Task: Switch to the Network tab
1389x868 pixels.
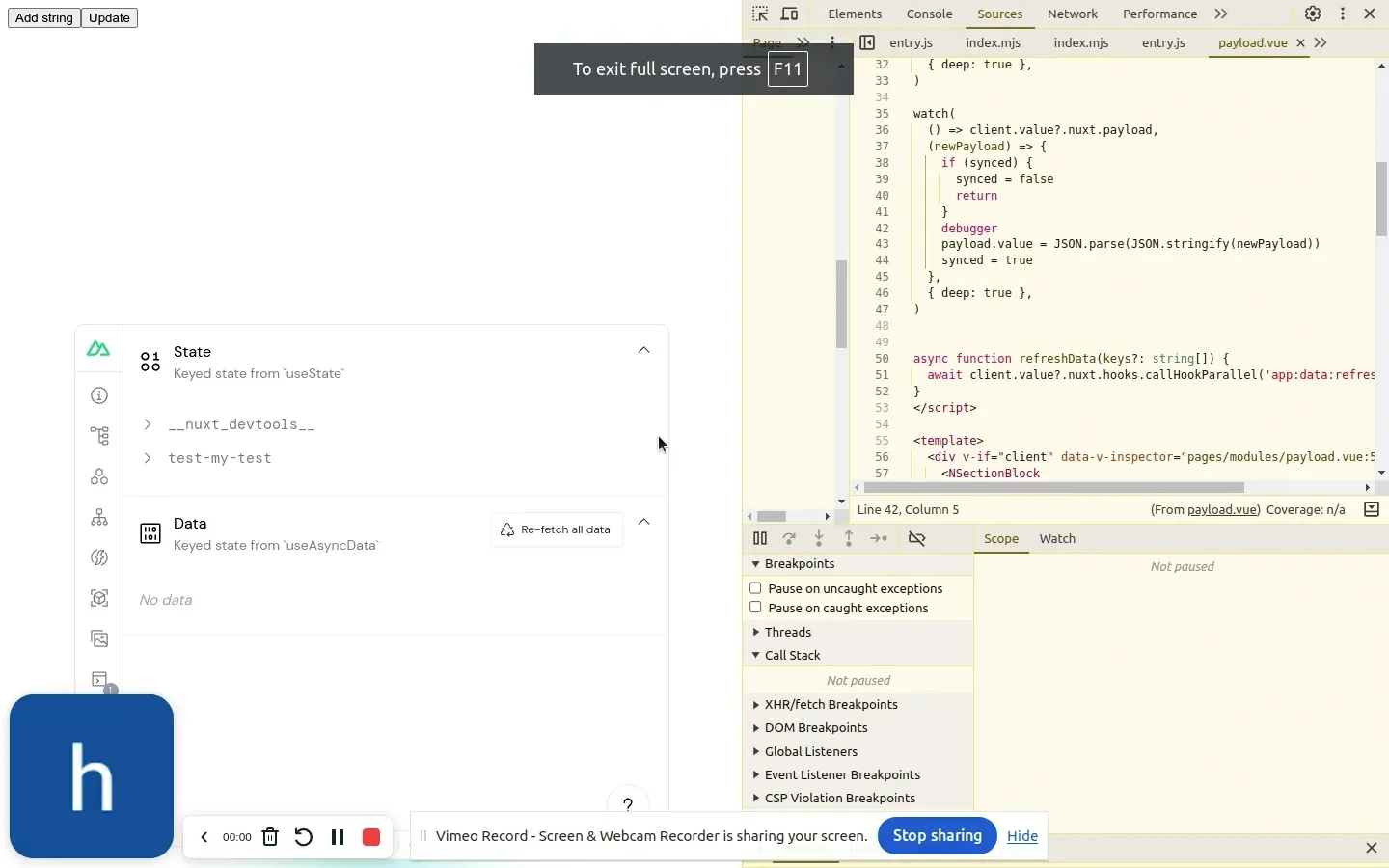Action: [1073, 14]
